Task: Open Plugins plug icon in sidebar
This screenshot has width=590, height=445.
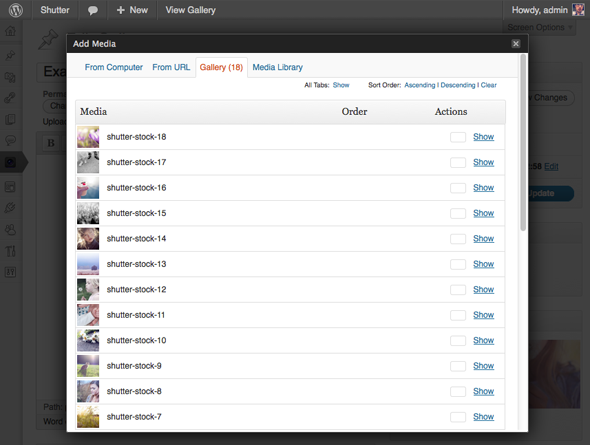Action: [x=10, y=207]
